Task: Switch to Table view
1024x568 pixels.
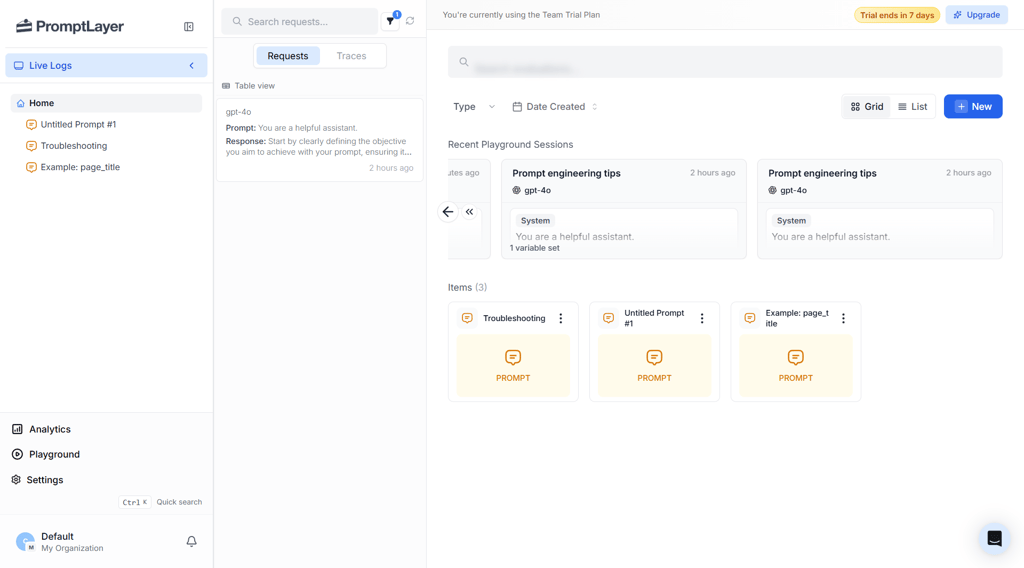Action: pyautogui.click(x=248, y=86)
